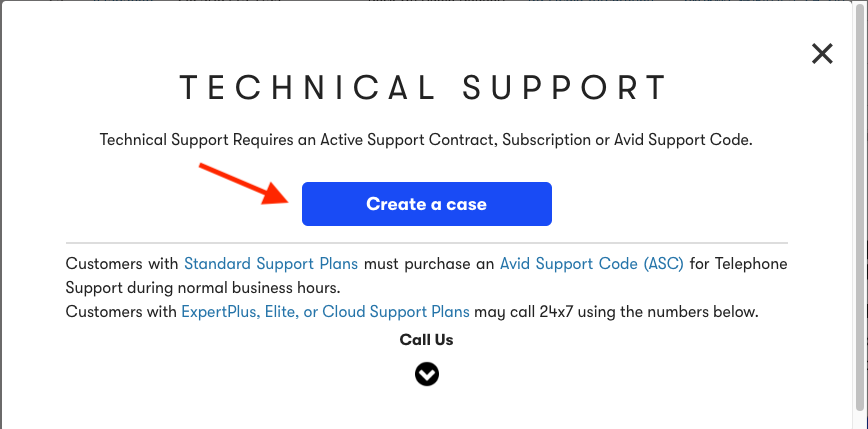The height and width of the screenshot is (429, 868).
Task: Click the word SUPPORT in the dialog title
Action: click(x=565, y=87)
